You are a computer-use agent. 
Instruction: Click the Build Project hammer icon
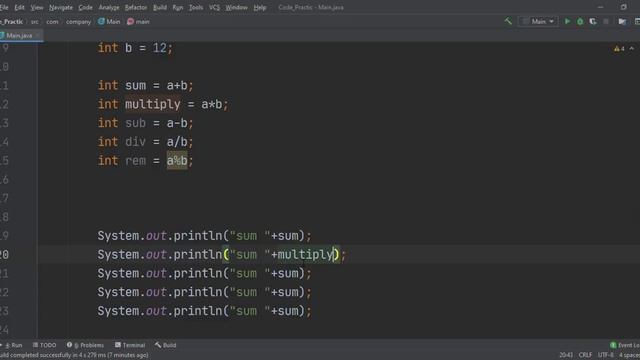pyautogui.click(x=508, y=21)
